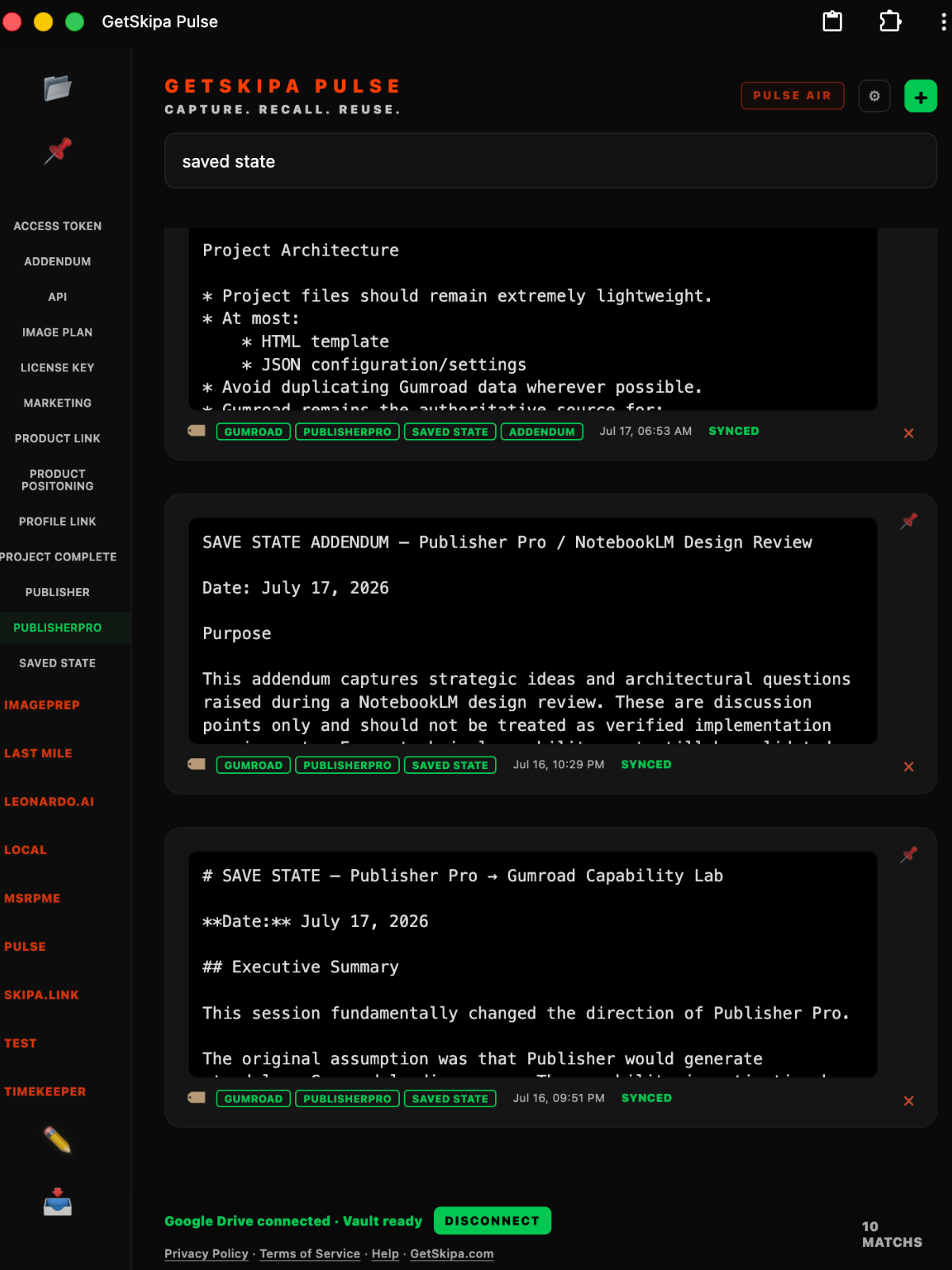Click tag icon on Jul 16, 09:51 PM note
Viewport: 952px width, 1270px height.
click(197, 1098)
